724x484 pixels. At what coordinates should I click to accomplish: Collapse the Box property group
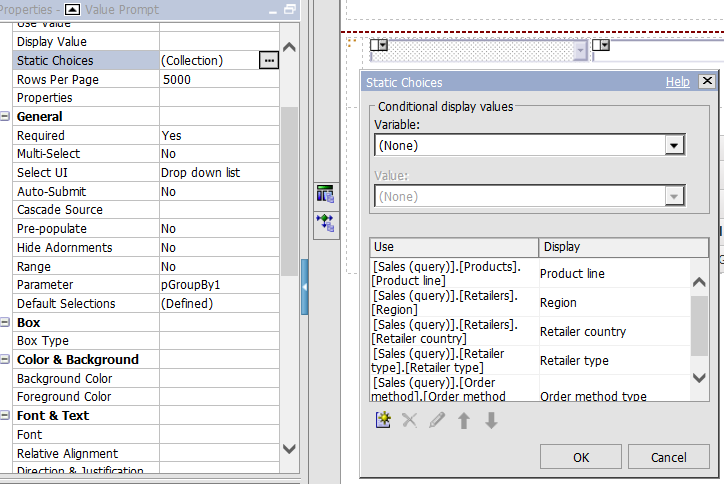(5, 322)
